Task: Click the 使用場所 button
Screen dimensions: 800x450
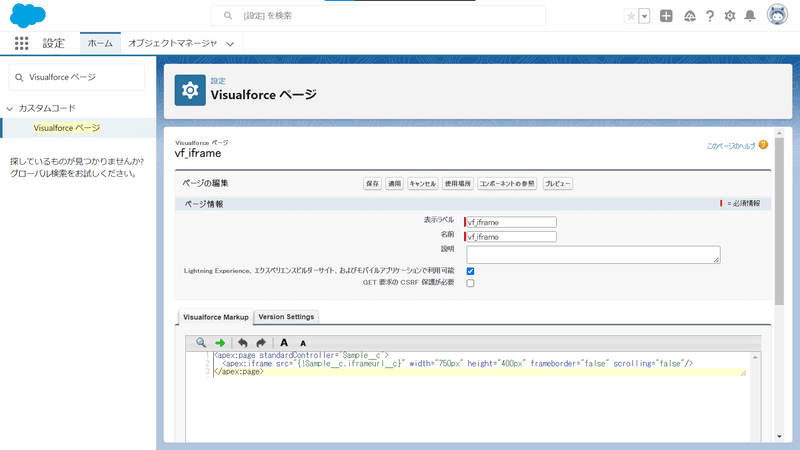Action: [458, 184]
